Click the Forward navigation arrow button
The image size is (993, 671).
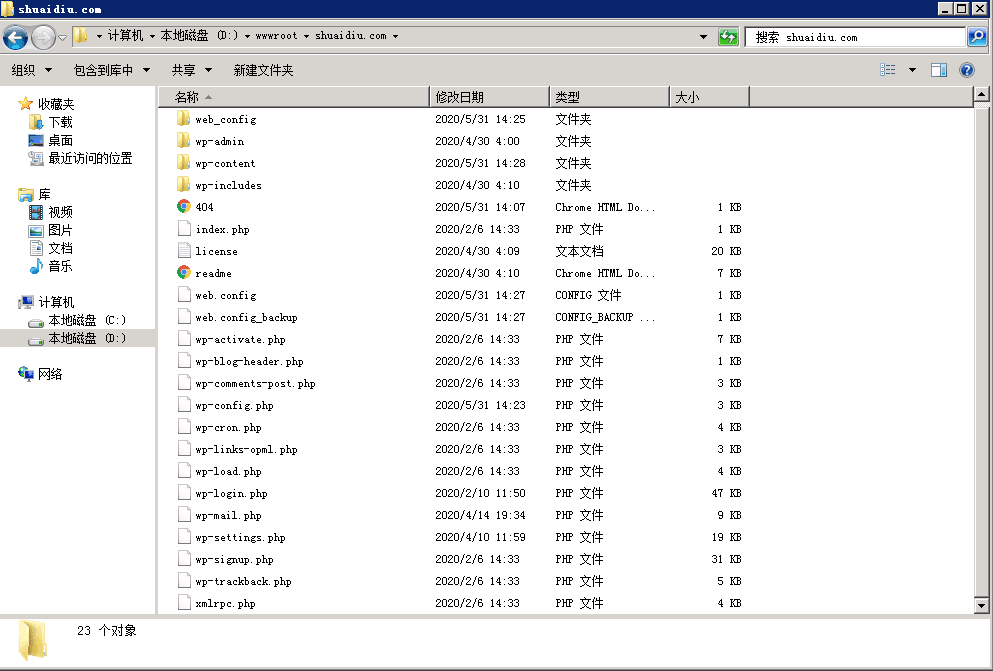click(x=42, y=37)
